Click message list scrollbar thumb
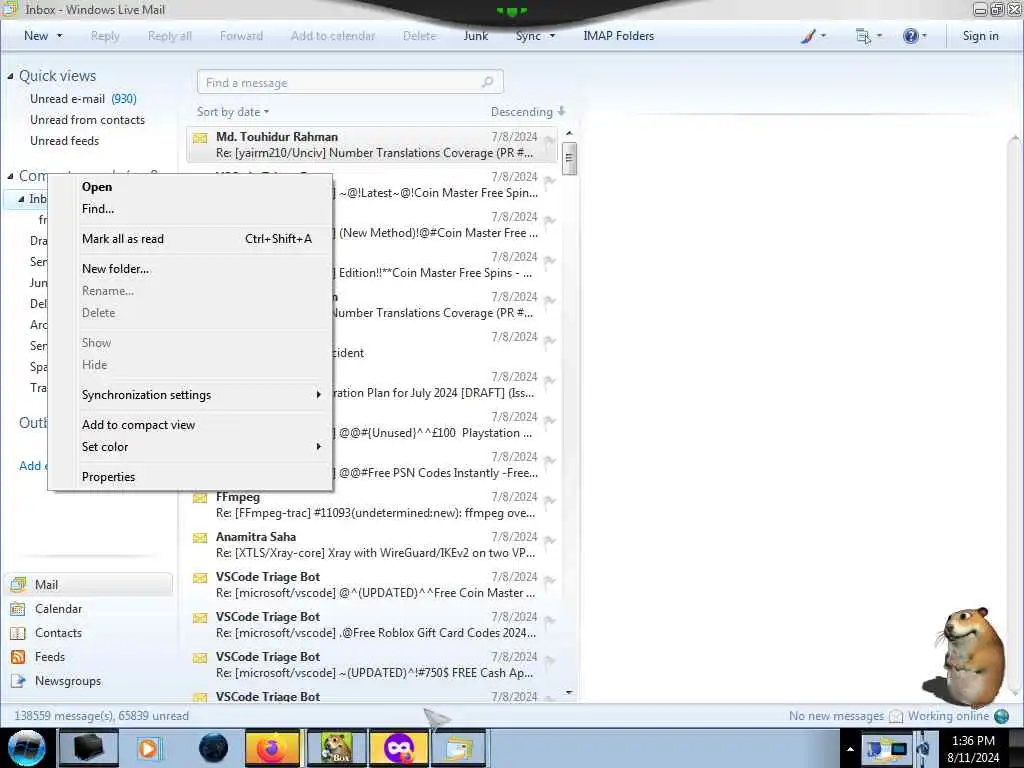This screenshot has width=1024, height=768. pos(569,158)
